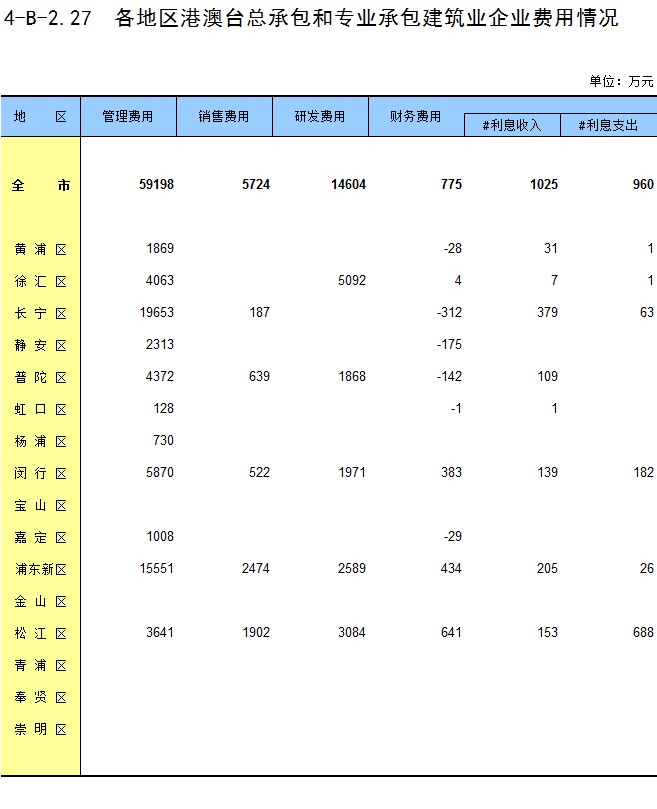
Task: Click the 松江区 district label
Action: 41,633
